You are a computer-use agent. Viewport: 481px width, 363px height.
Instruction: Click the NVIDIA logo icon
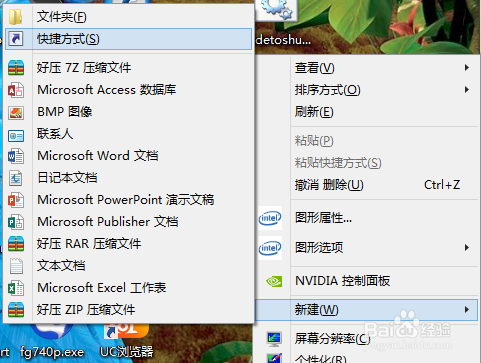(x=274, y=281)
